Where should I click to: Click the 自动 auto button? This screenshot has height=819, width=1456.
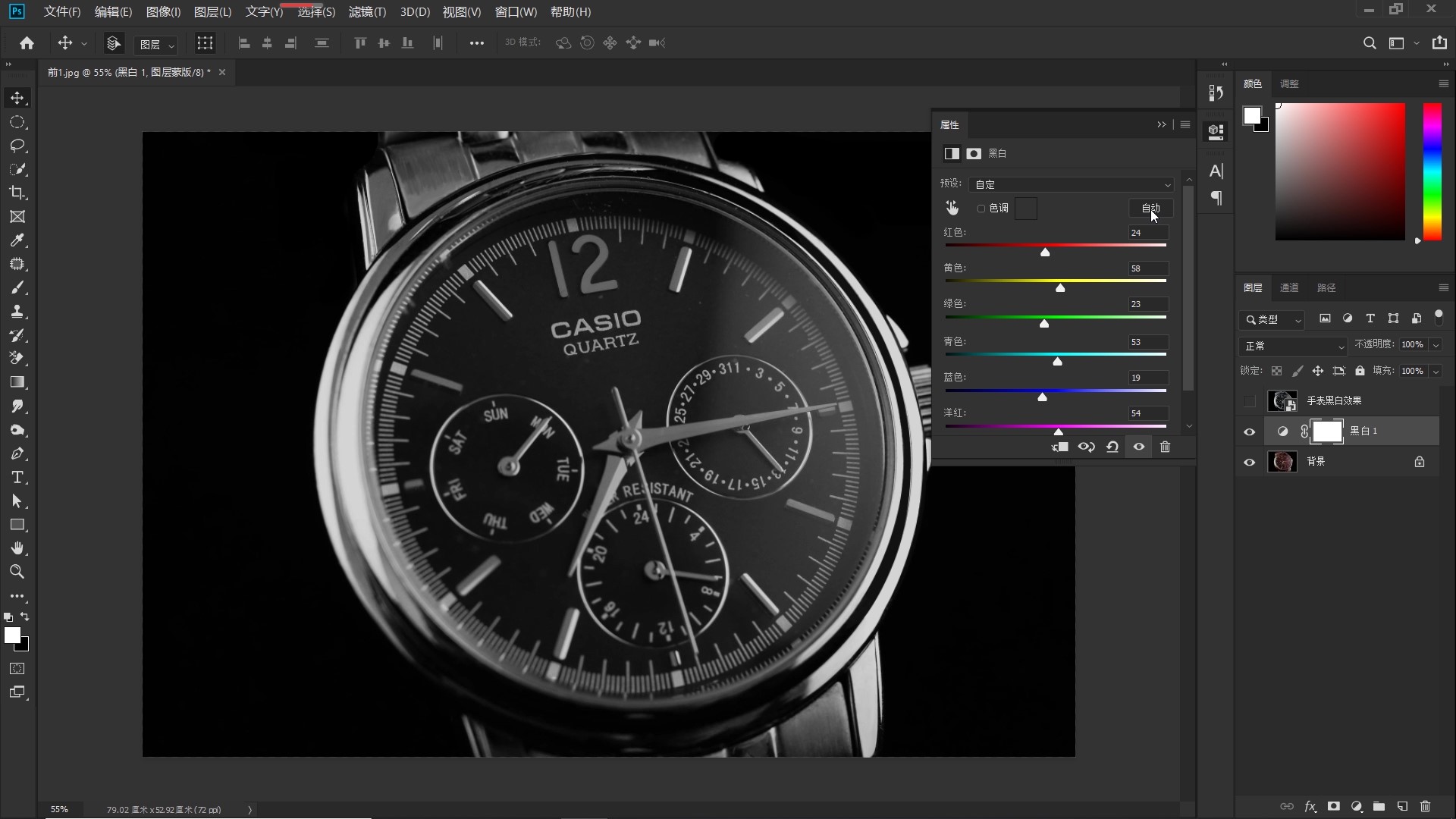[x=1150, y=208]
